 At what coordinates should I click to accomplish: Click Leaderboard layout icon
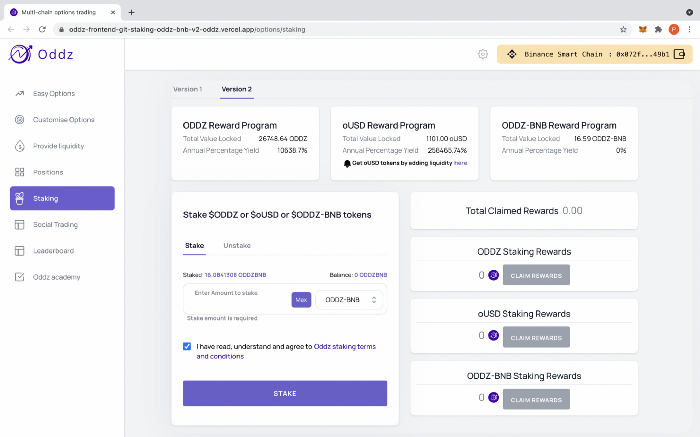pyautogui.click(x=20, y=251)
